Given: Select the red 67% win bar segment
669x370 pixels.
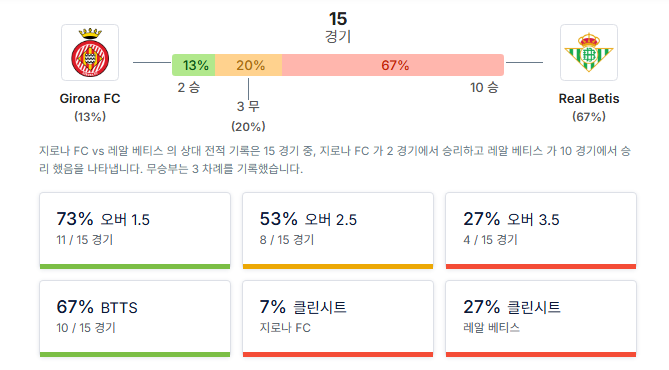Looking at the screenshot, I should tap(393, 65).
